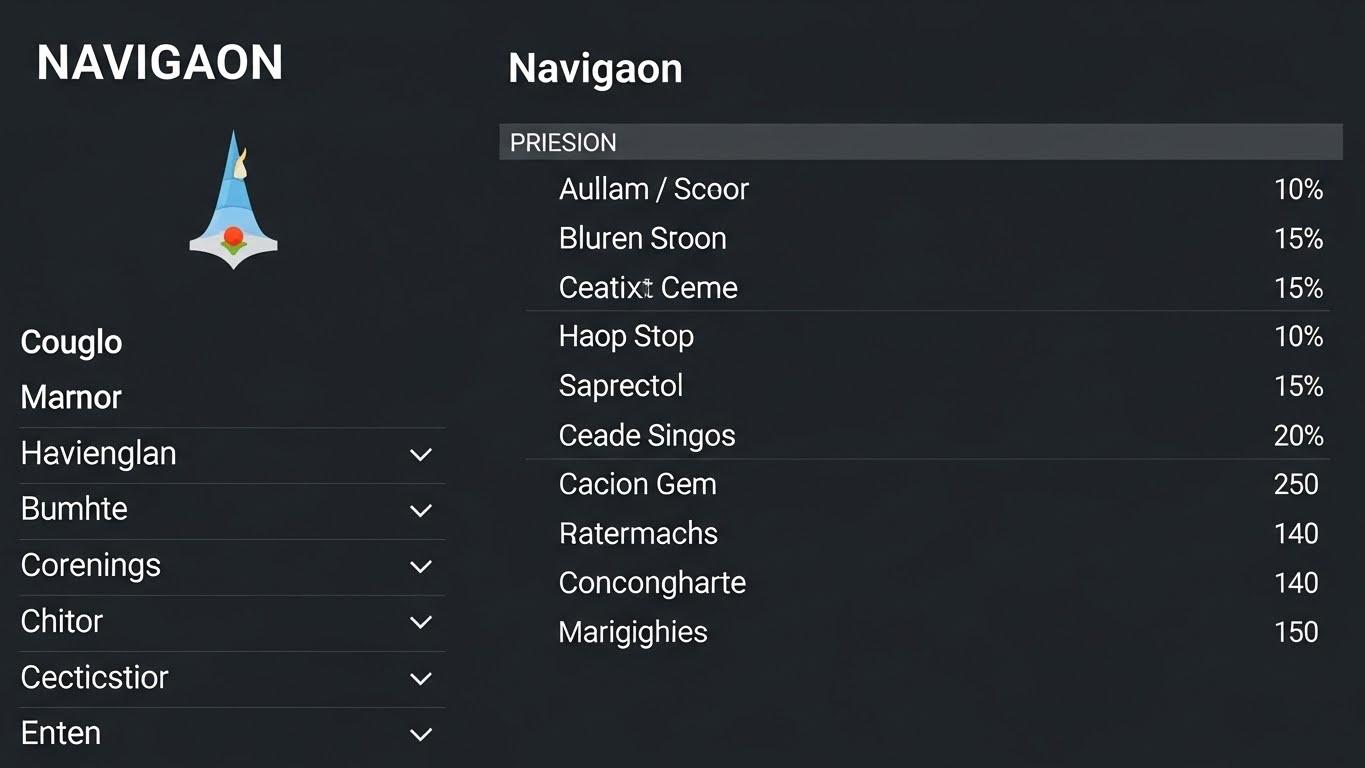The width and height of the screenshot is (1365, 768).
Task: Select the Bluren Sroon entry
Action: pyautogui.click(x=642, y=238)
